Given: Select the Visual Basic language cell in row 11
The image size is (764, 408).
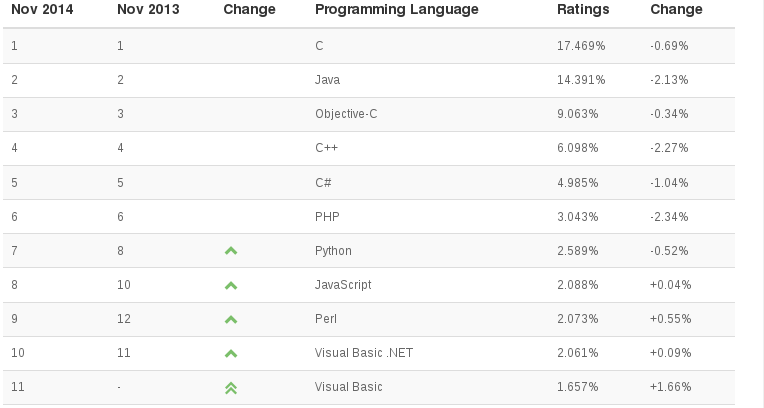Looking at the screenshot, I should [x=348, y=387].
